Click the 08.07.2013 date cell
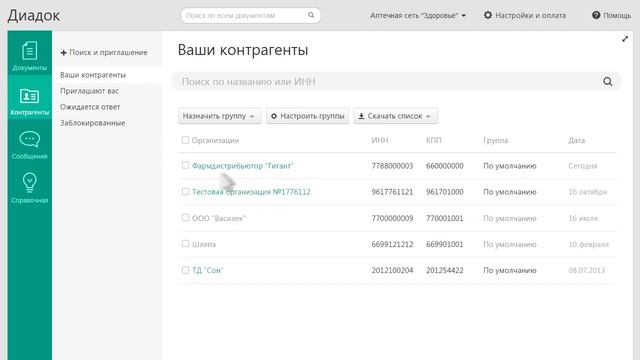Screen dimensions: 640x360 click(x=587, y=270)
